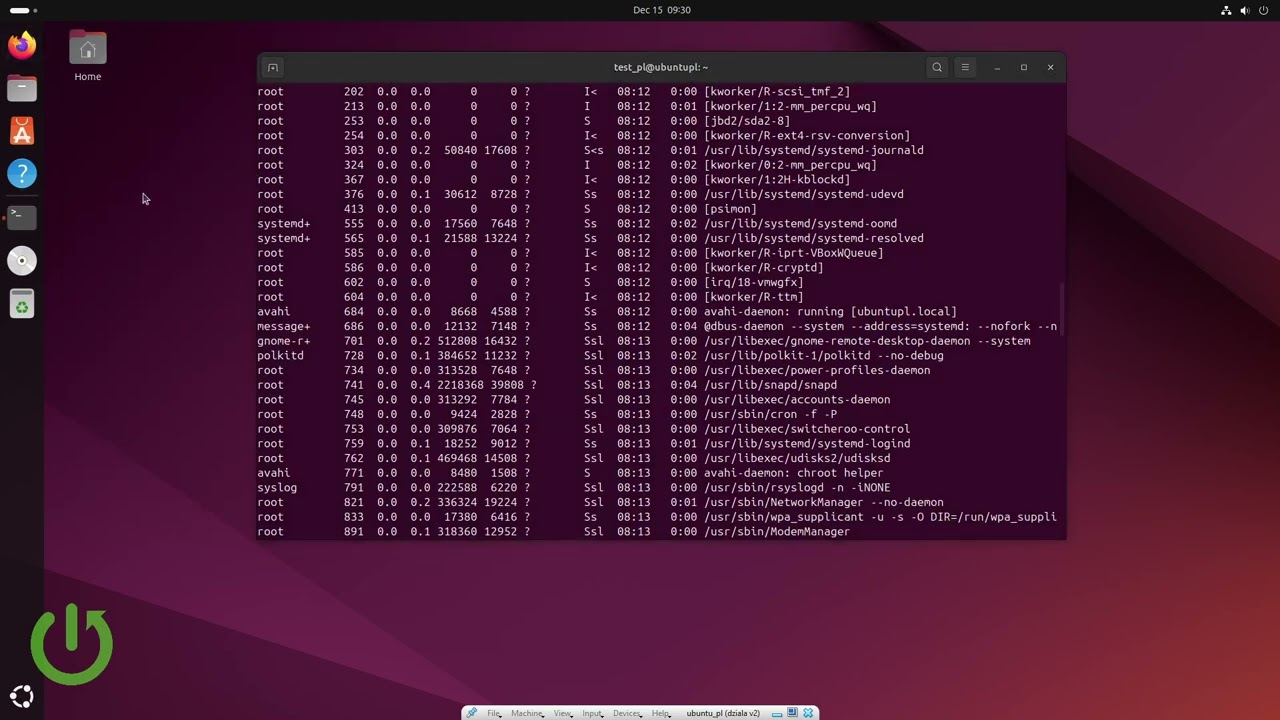
Task: Click the switcheroo-control process text
Action: (807, 429)
